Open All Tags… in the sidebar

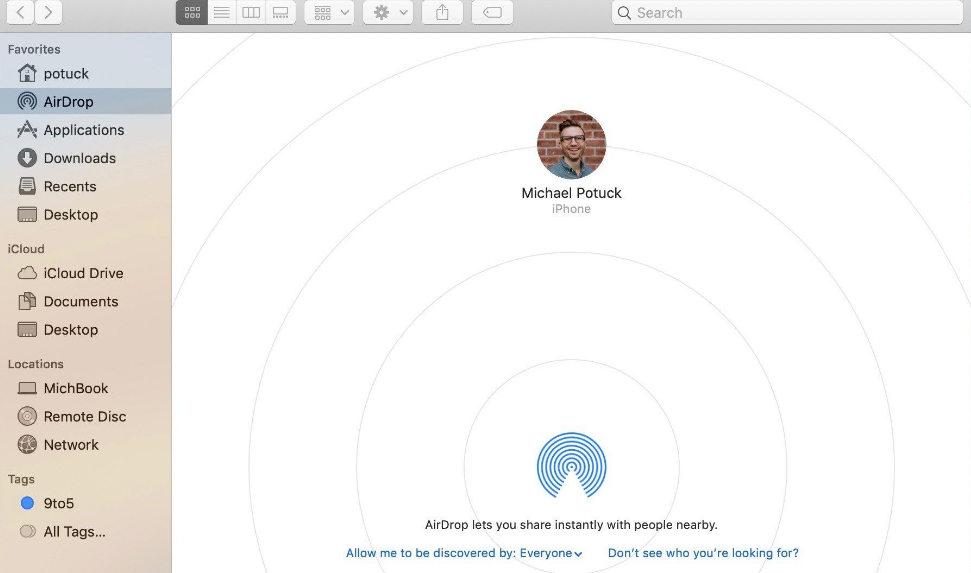(85, 531)
